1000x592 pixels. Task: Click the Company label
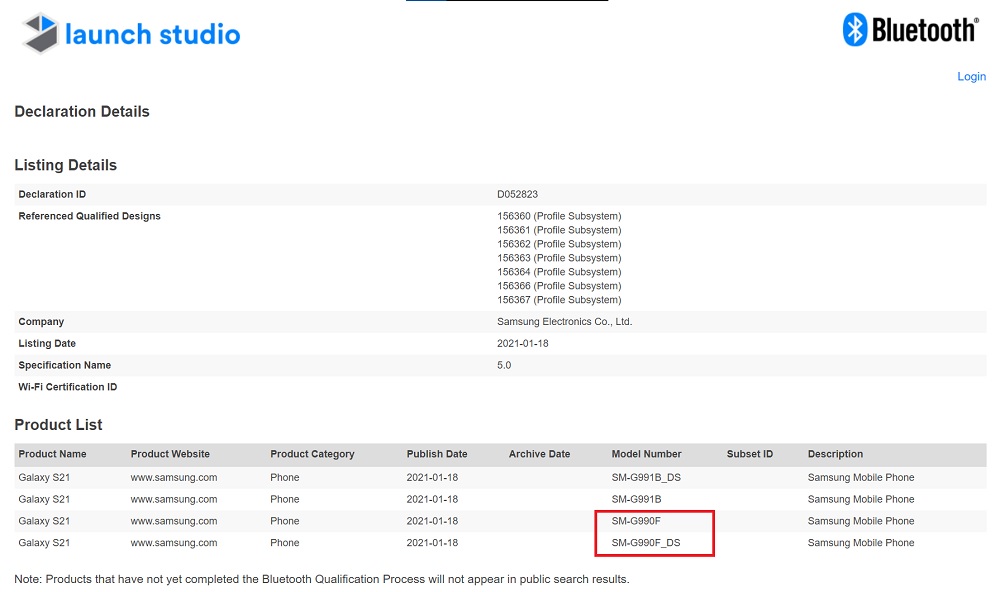point(41,322)
